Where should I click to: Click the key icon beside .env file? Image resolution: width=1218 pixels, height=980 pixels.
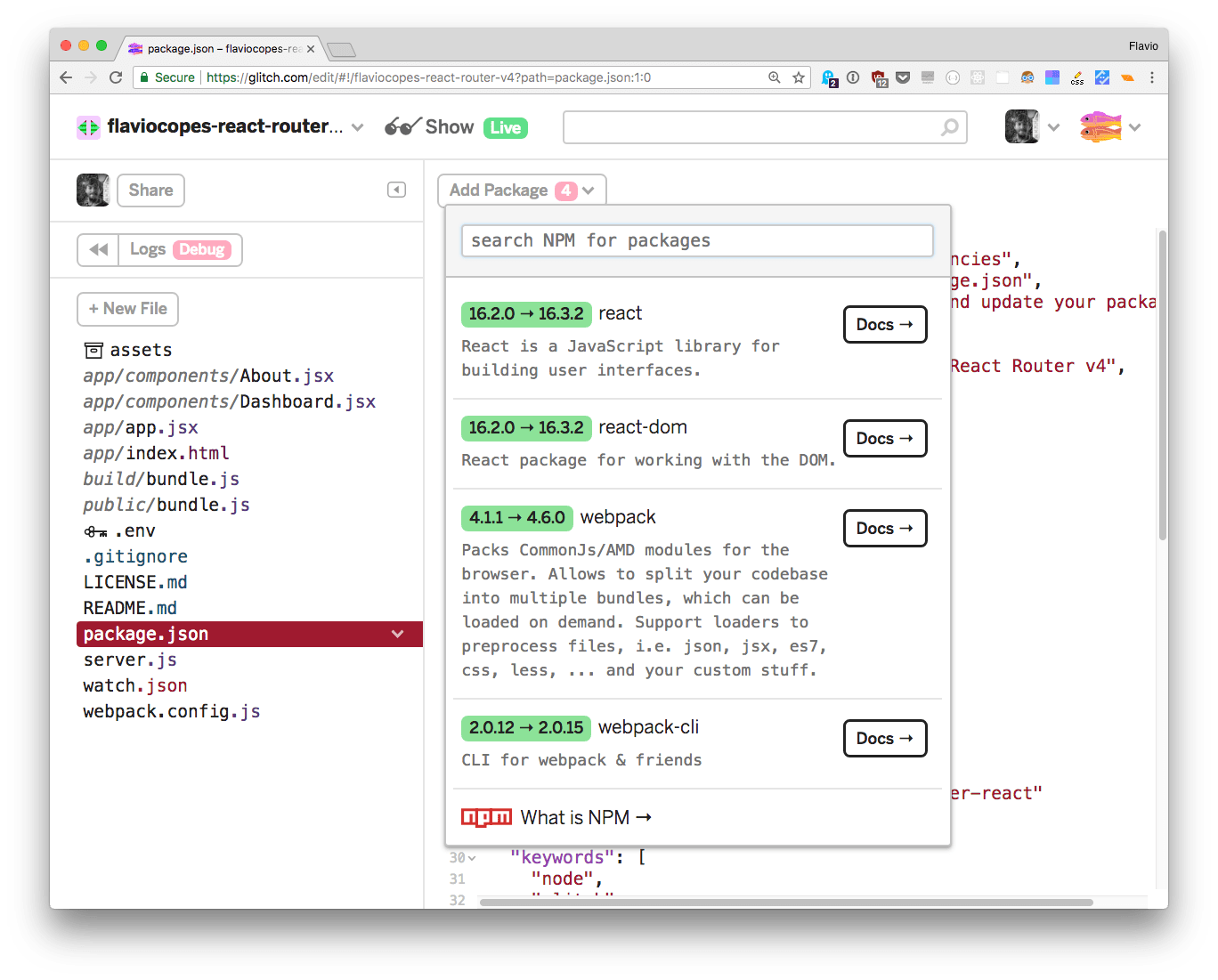pyautogui.click(x=96, y=530)
